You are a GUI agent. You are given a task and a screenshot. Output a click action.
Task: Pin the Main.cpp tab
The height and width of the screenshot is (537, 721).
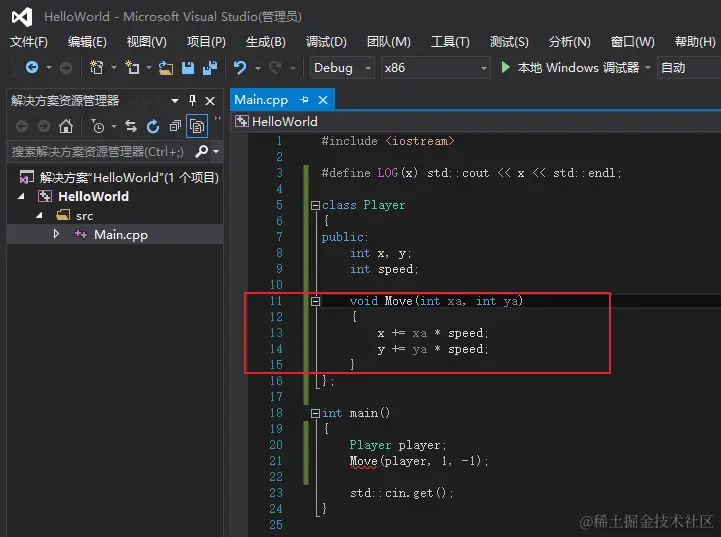[x=304, y=100]
